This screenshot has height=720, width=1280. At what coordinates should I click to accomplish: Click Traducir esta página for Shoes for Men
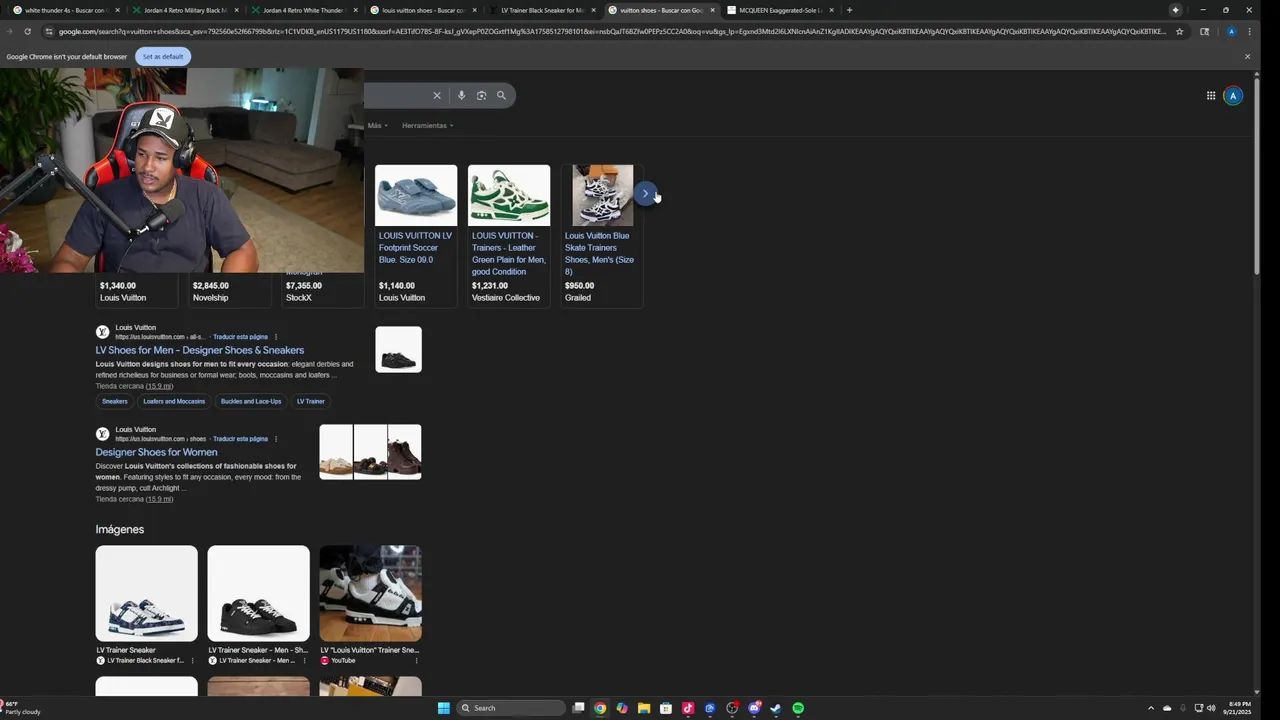coord(240,337)
